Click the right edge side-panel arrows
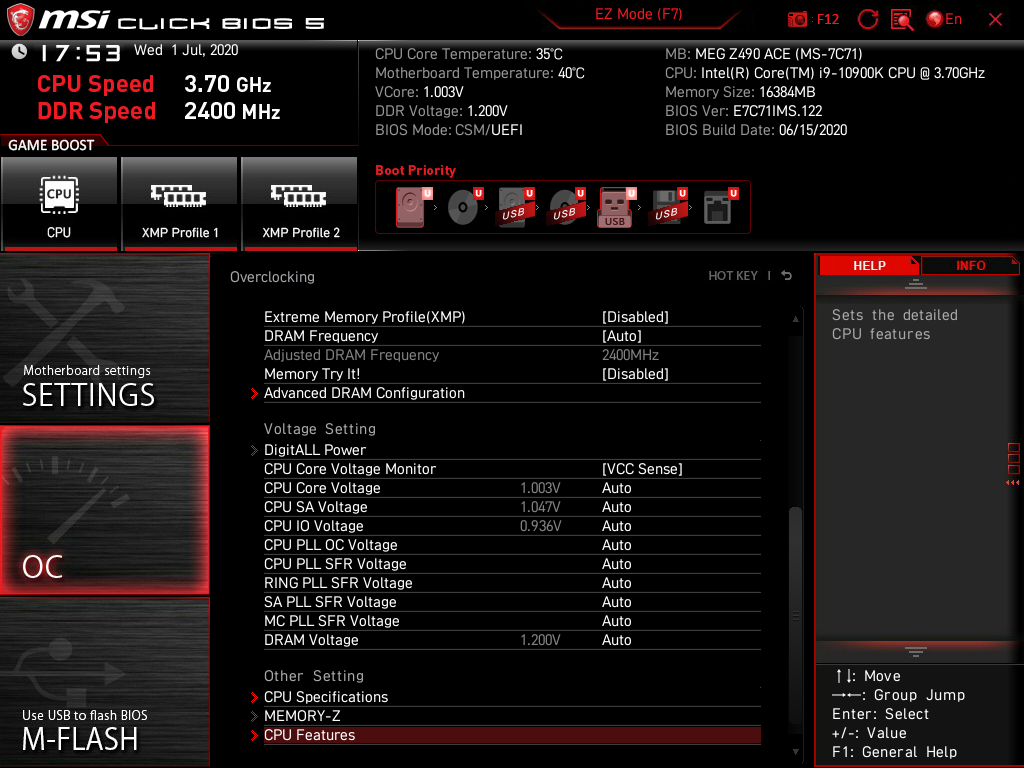The width and height of the screenshot is (1024, 768). 1013,483
